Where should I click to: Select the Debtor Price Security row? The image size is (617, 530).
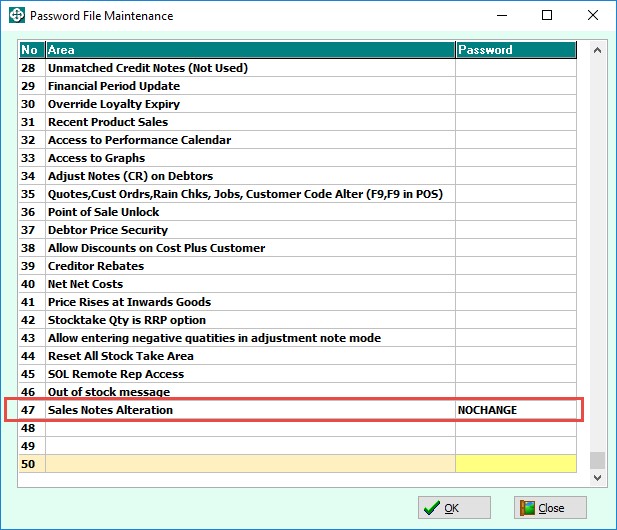pyautogui.click(x=297, y=230)
